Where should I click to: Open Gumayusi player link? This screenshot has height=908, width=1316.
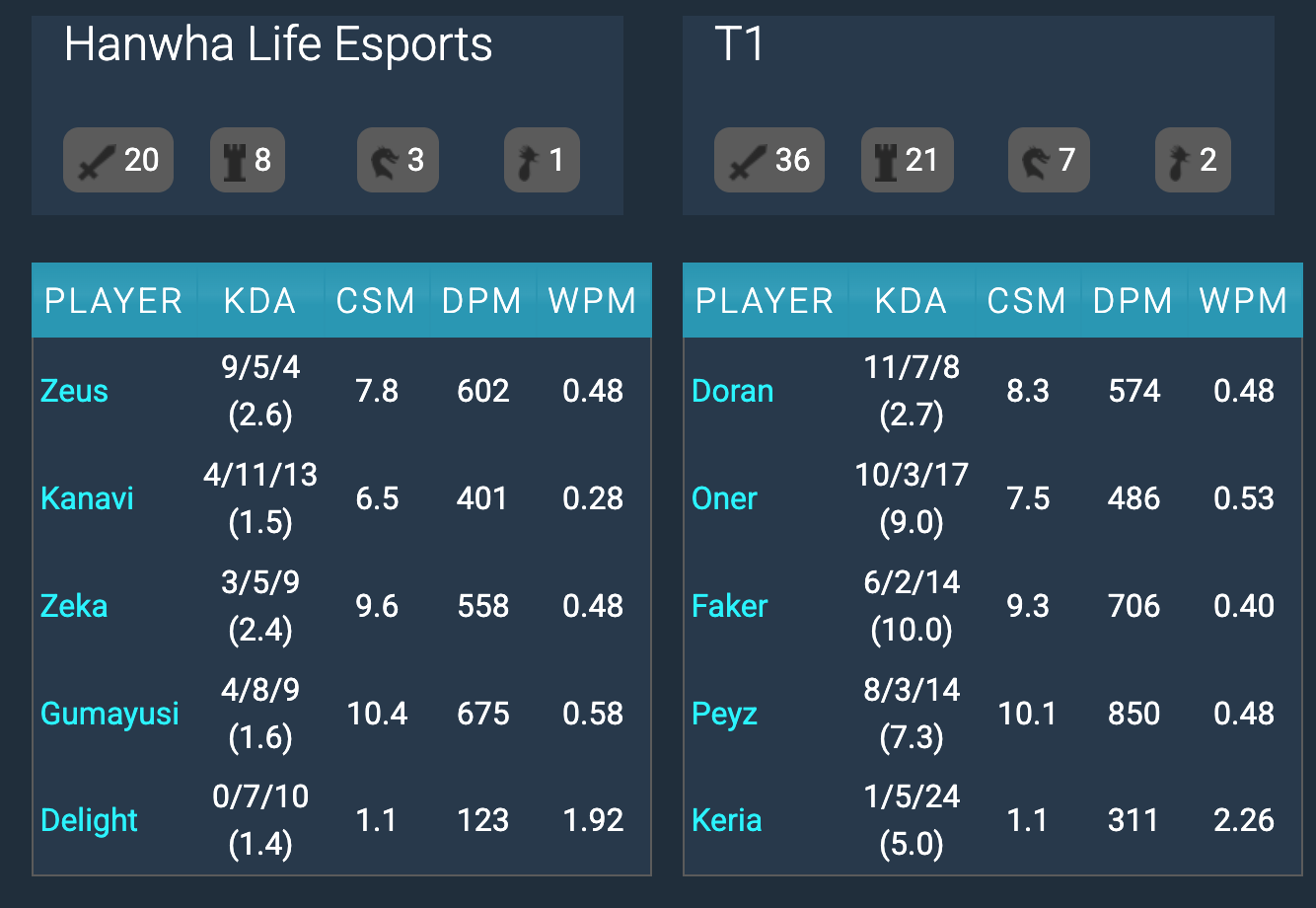(110, 714)
